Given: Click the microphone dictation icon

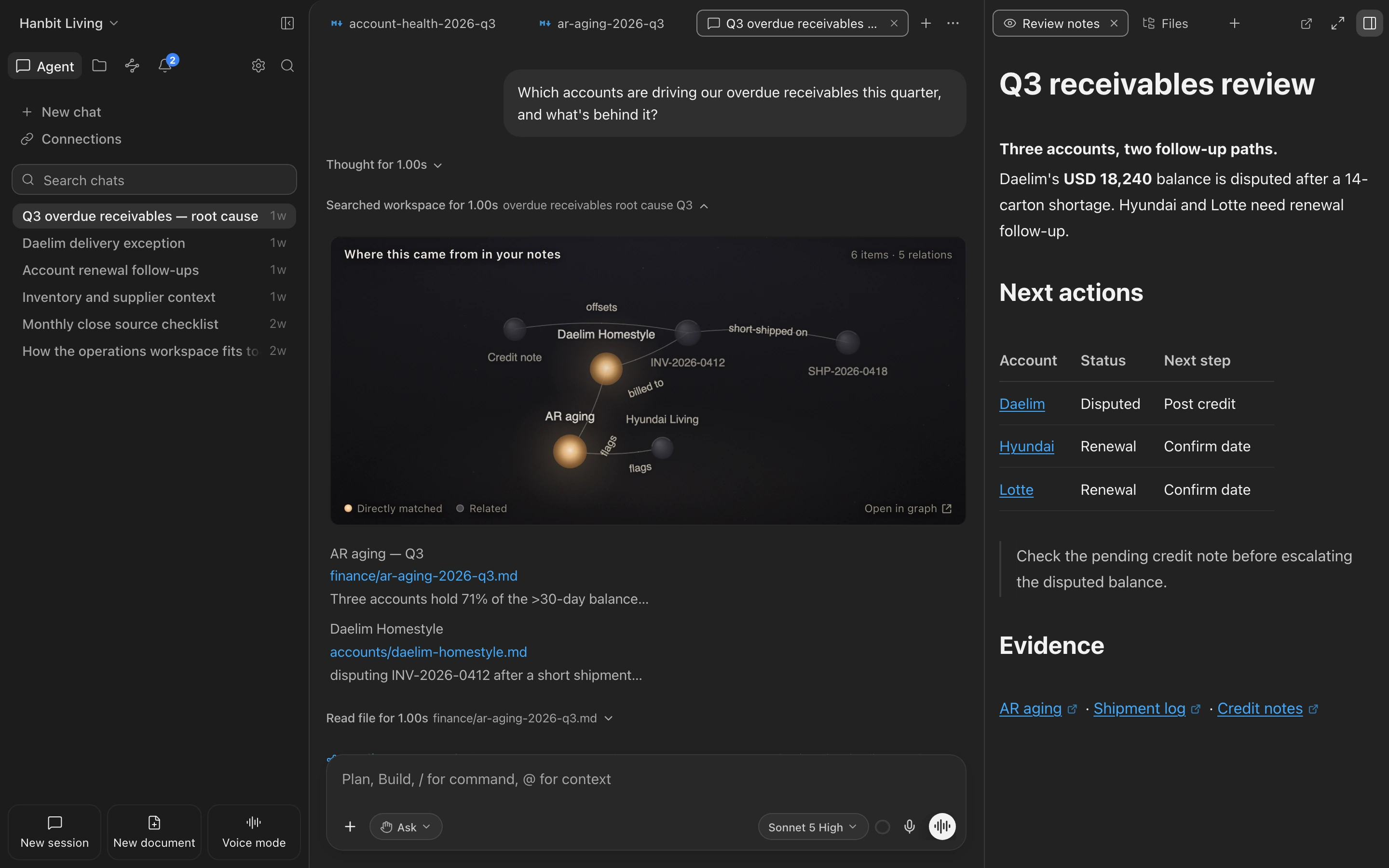Looking at the screenshot, I should 910,827.
